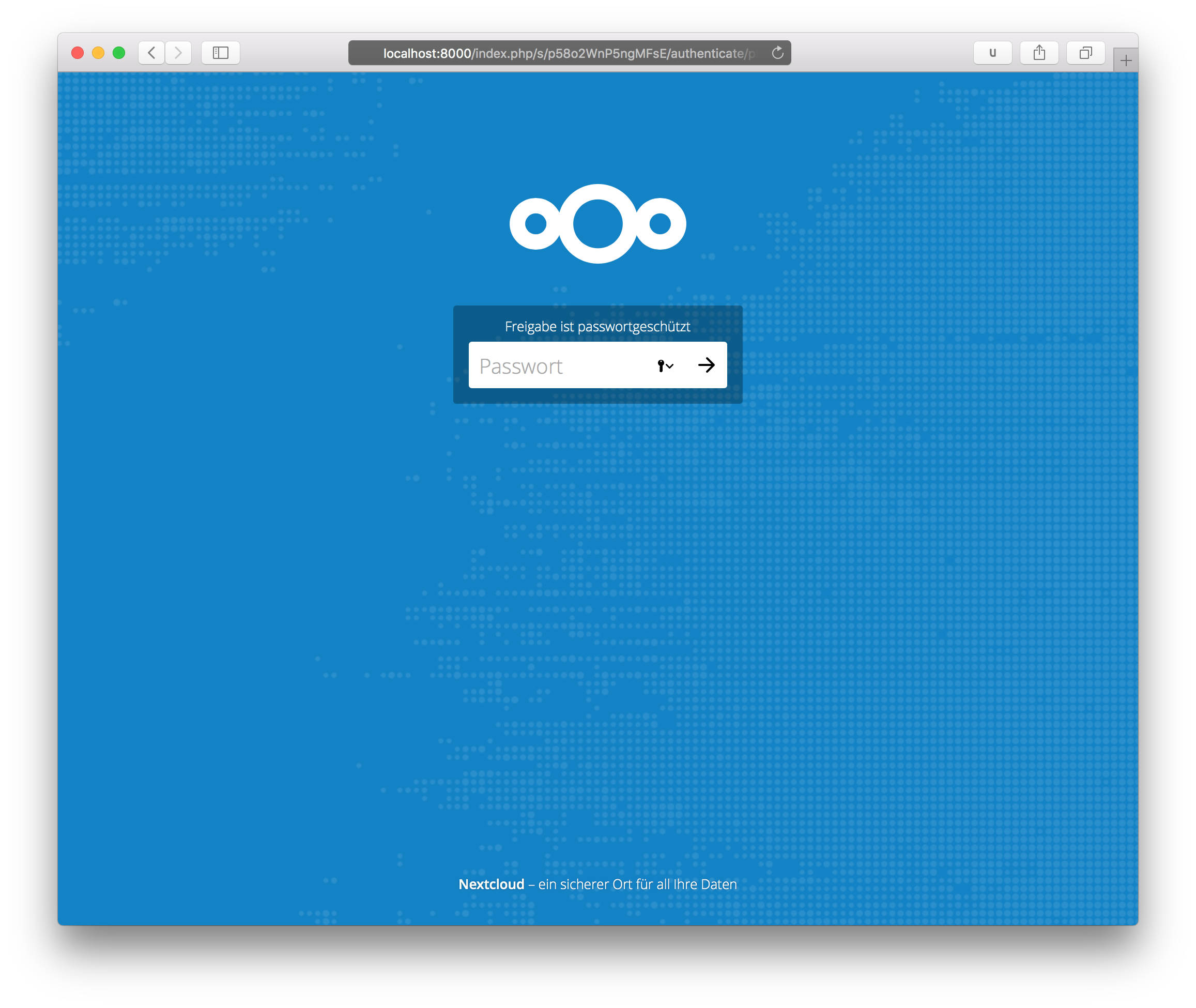Open a new tab with the plus button
Screen dimensions: 1196x1008
coord(1125,60)
